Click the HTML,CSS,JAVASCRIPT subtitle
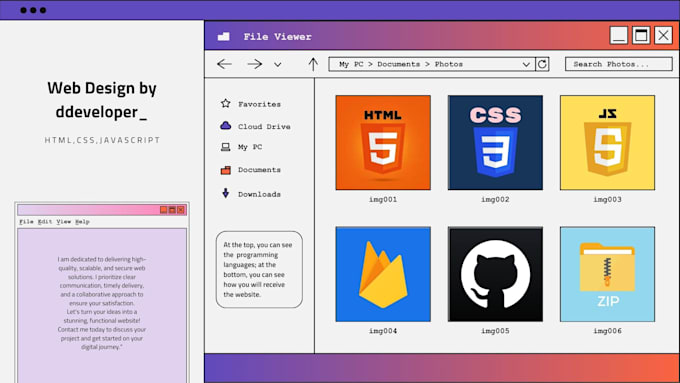 tap(102, 140)
